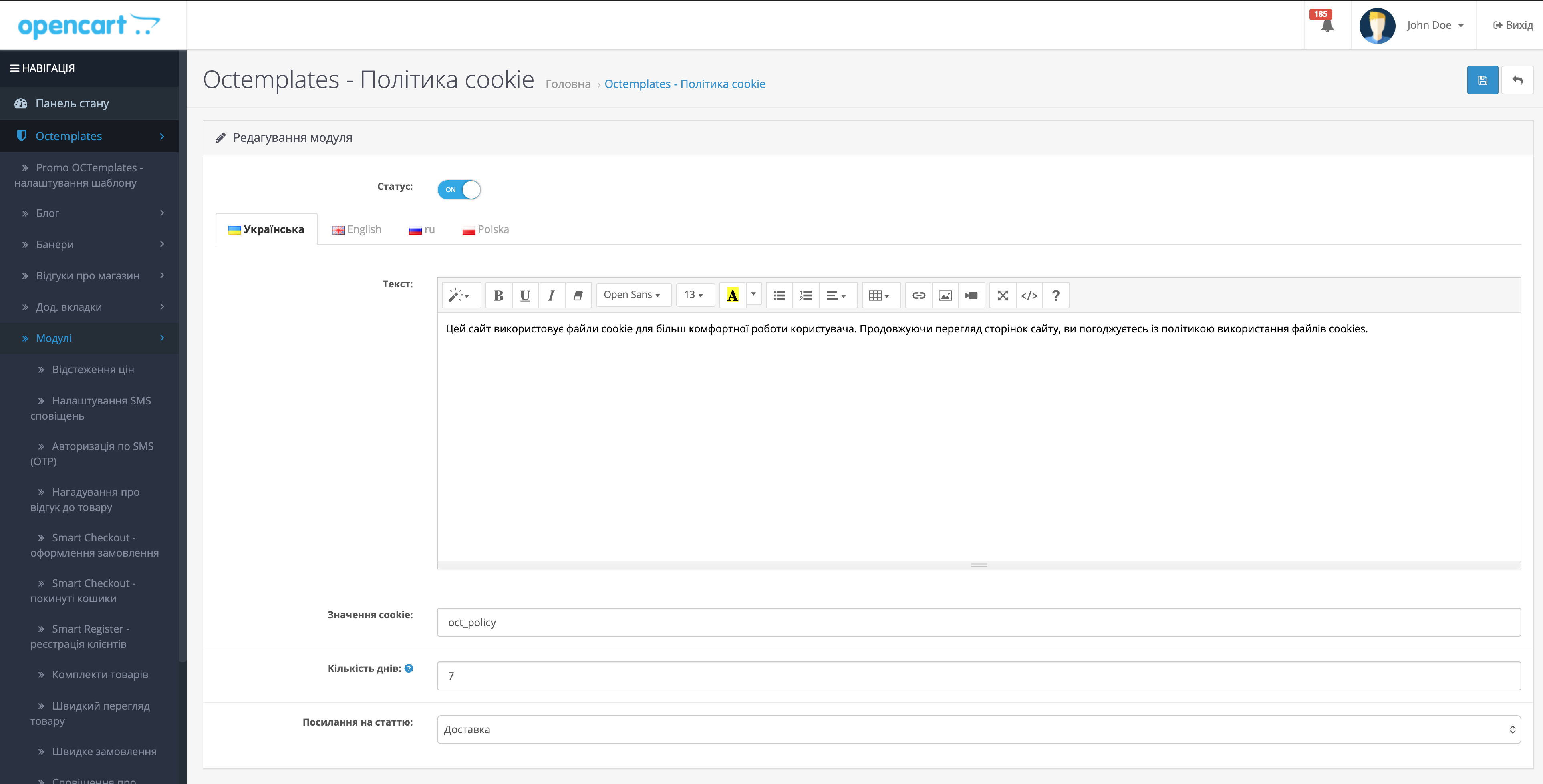This screenshot has width=1543, height=784.
Task: Insert picture using image icon
Action: tap(945, 295)
